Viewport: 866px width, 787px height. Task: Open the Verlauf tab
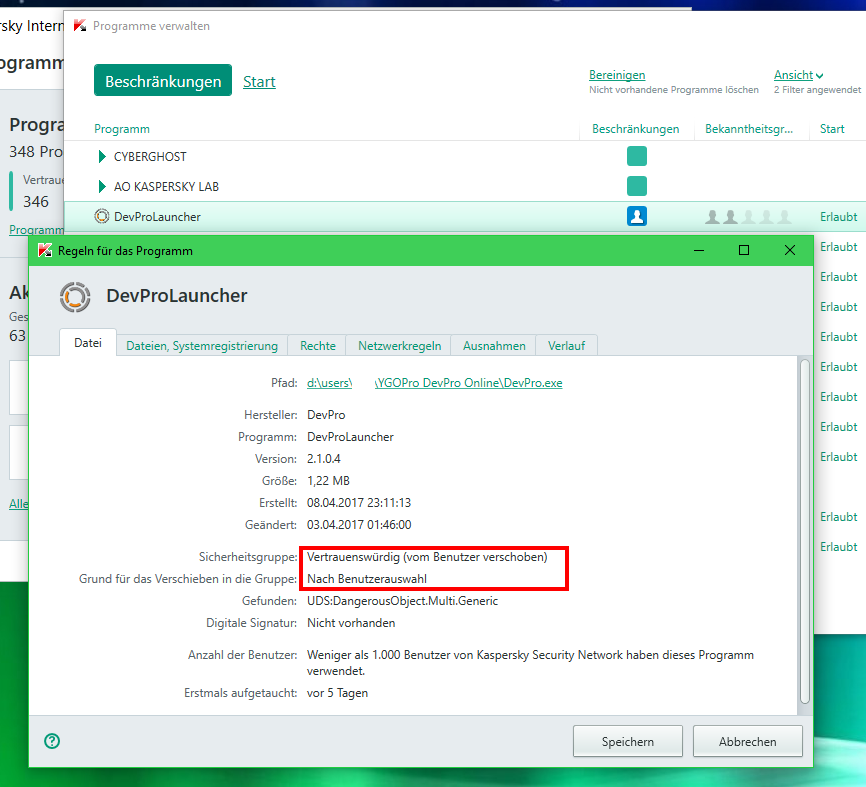pos(566,346)
